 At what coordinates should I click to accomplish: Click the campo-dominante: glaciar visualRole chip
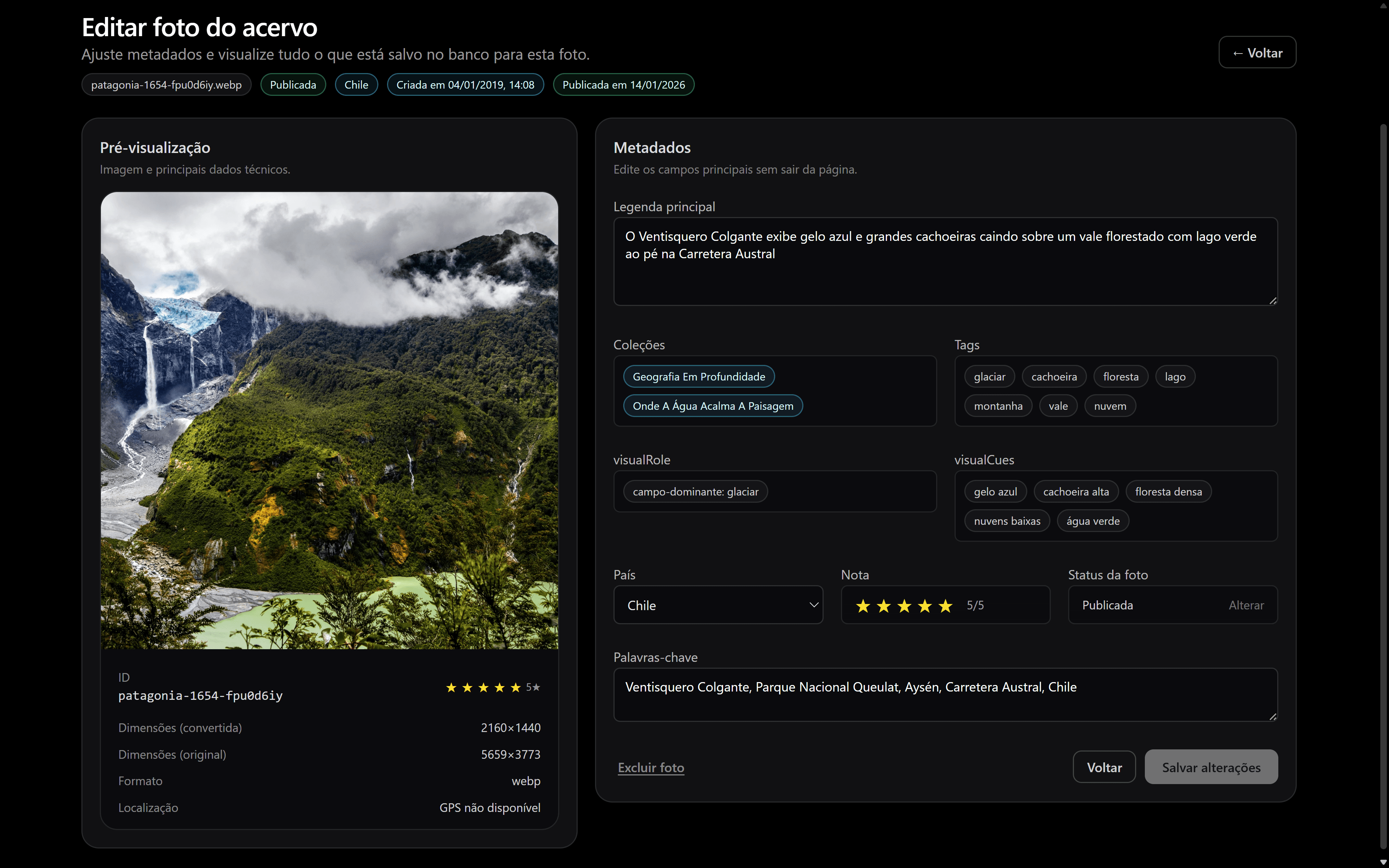pos(695,492)
